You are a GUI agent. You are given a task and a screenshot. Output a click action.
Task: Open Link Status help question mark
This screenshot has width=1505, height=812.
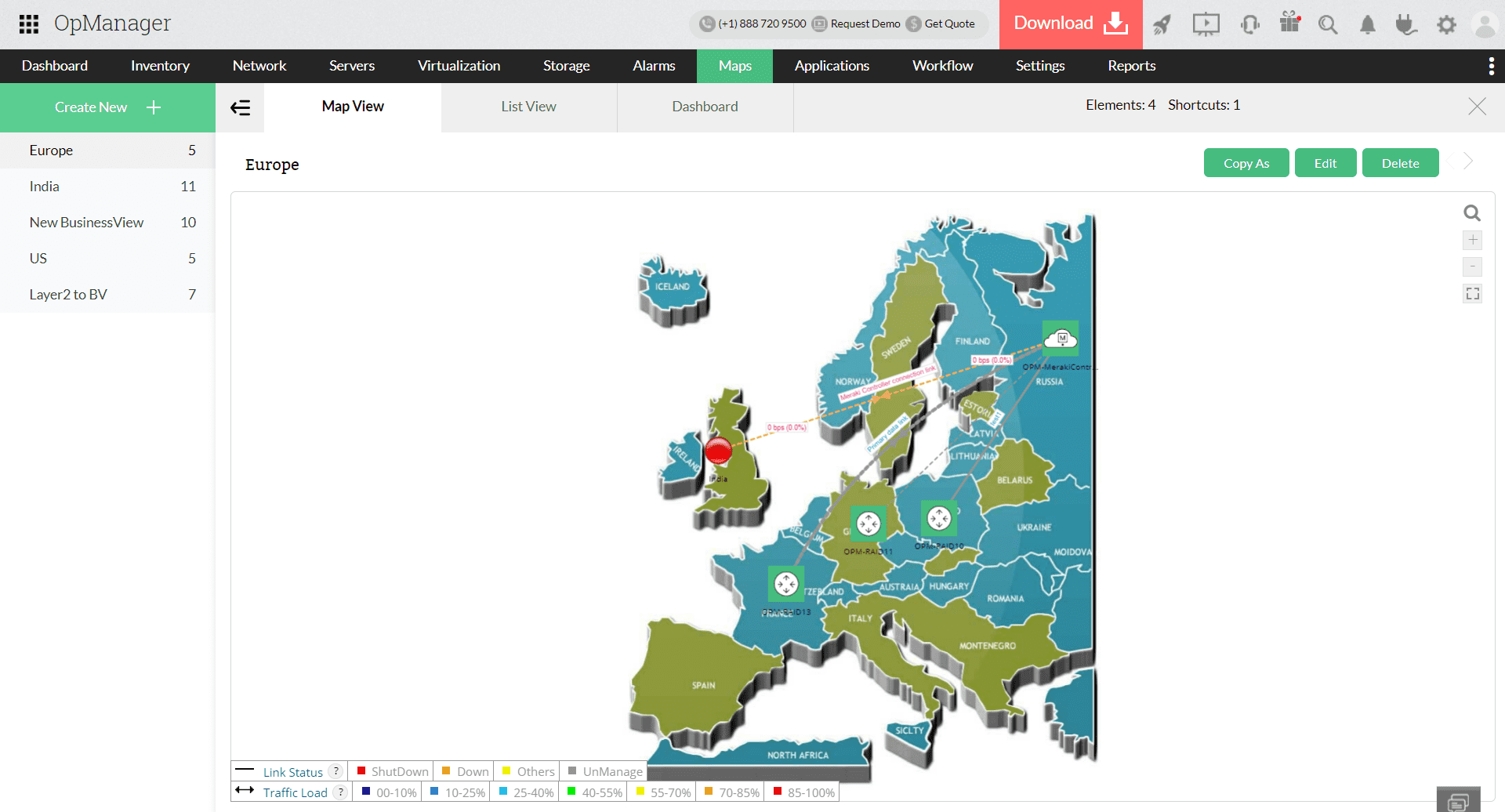click(336, 771)
